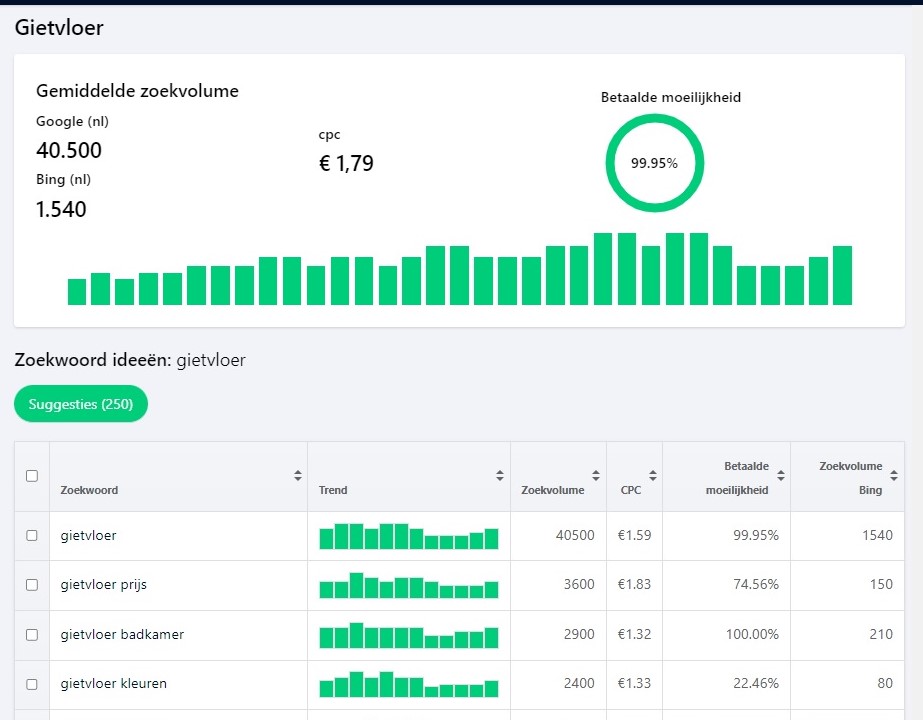Click the Zoekwoord ideeën: gietvloer heading
This screenshot has height=720, width=923.
point(130,360)
